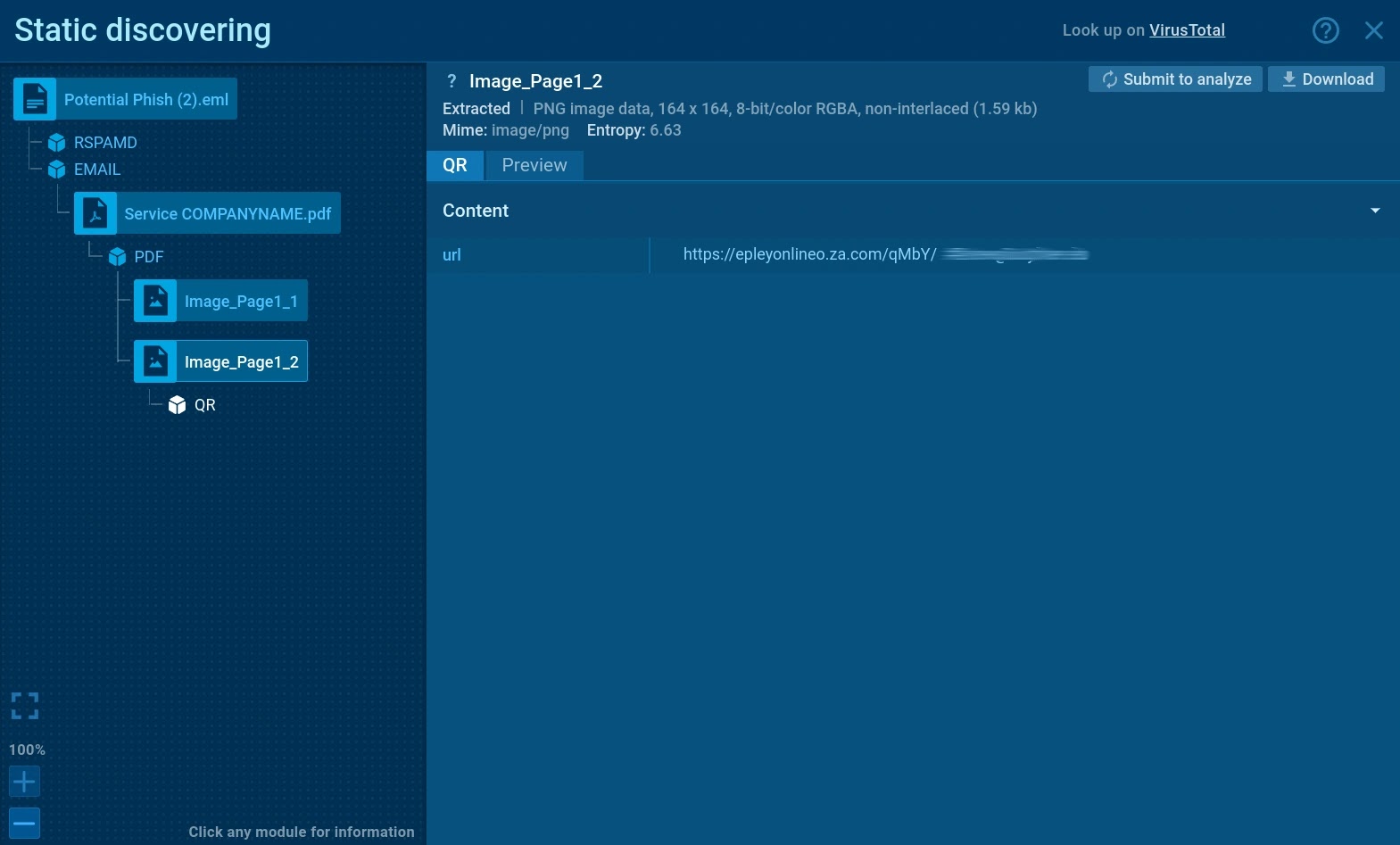
Task: Close the Static discovering window
Action: 1373,30
